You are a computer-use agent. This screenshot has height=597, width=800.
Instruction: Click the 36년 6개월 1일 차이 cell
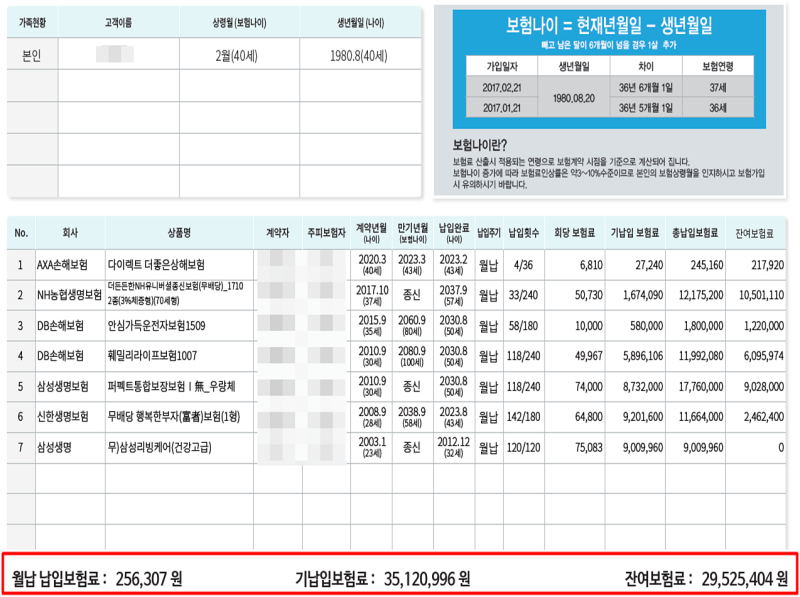coord(645,88)
